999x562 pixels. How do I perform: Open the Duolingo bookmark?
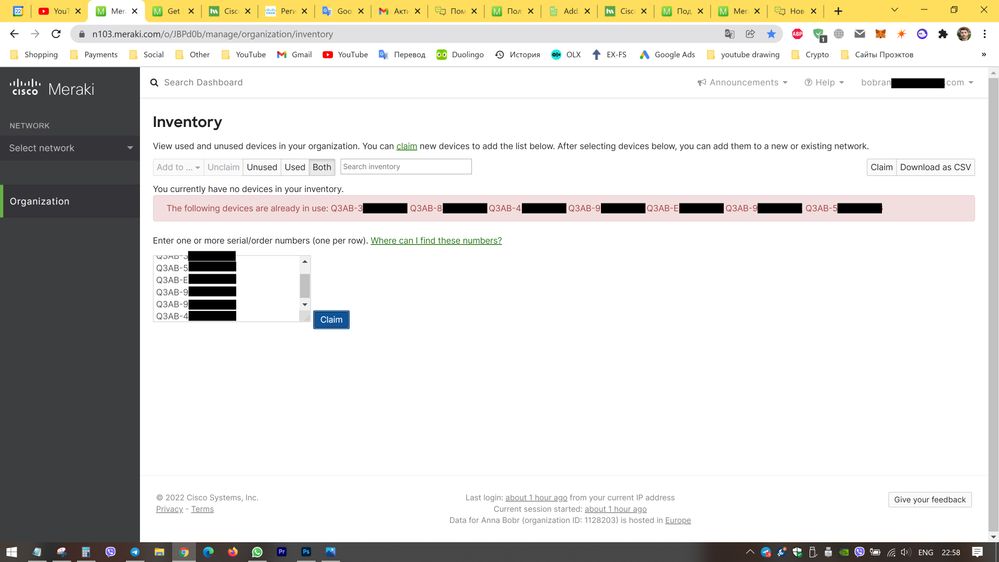pyautogui.click(x=460, y=55)
